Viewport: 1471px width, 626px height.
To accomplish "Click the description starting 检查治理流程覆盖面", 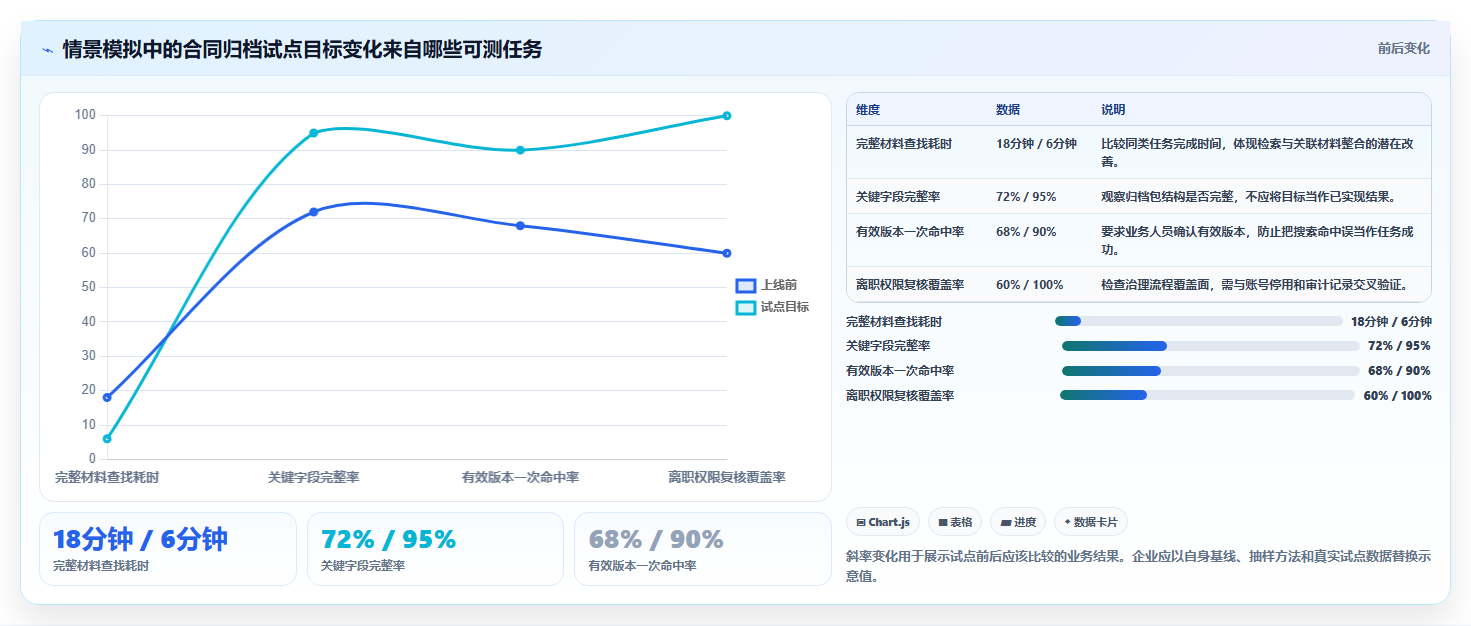I will (1254, 285).
